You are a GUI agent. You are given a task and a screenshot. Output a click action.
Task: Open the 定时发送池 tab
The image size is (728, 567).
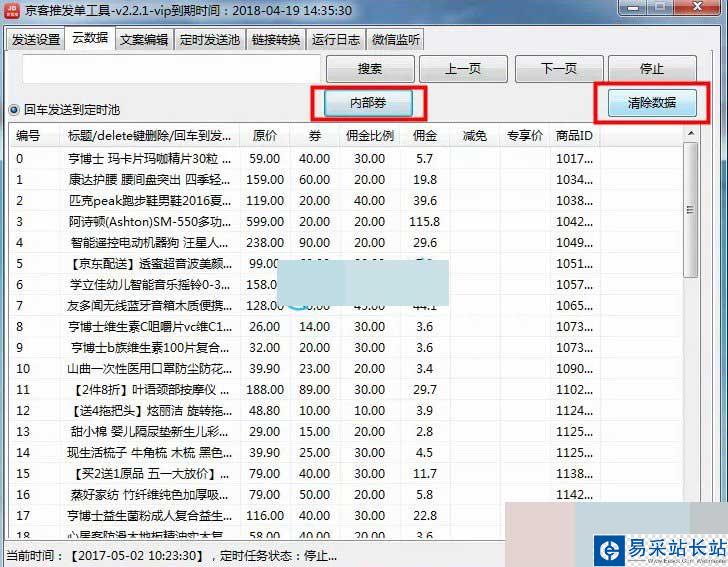210,39
